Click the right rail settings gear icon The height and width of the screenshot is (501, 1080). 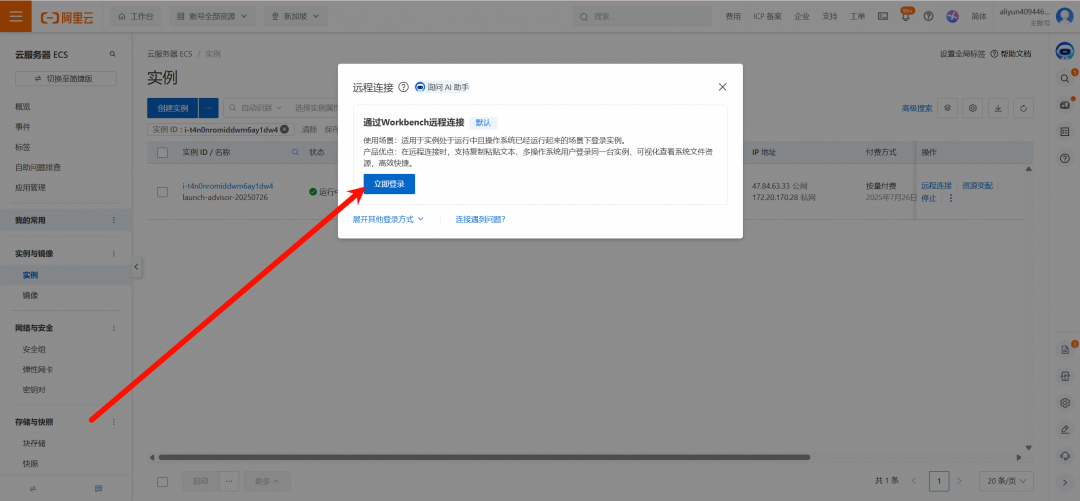1064,402
